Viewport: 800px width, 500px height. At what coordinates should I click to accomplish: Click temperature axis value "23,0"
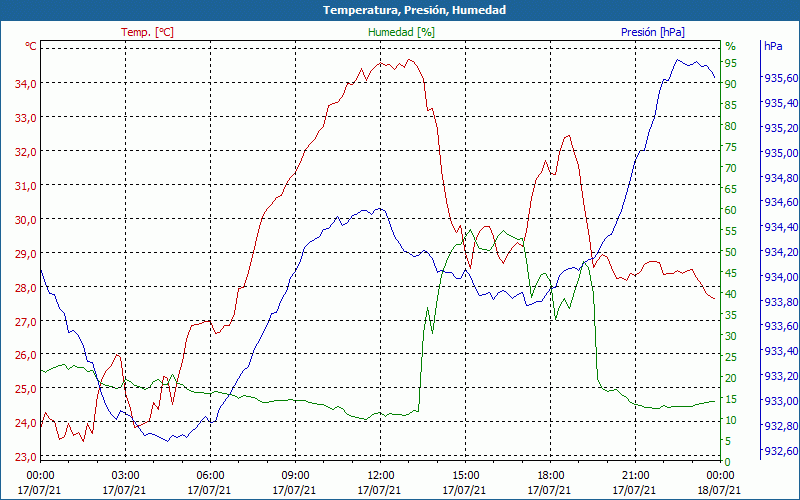(25, 457)
